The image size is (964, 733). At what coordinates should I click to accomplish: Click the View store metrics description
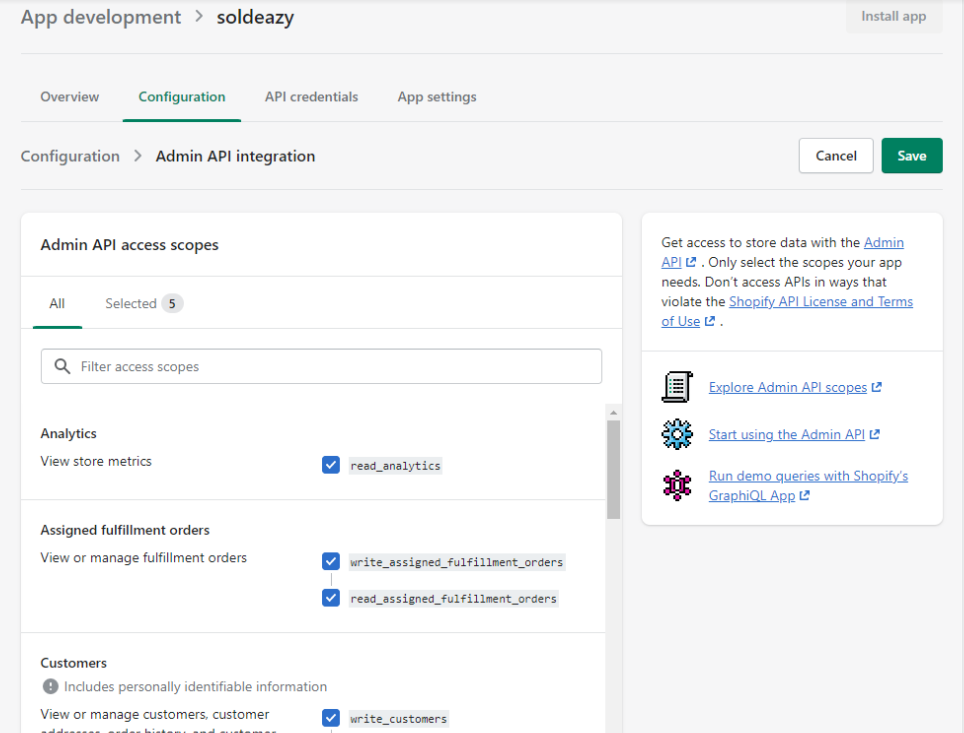coord(96,461)
